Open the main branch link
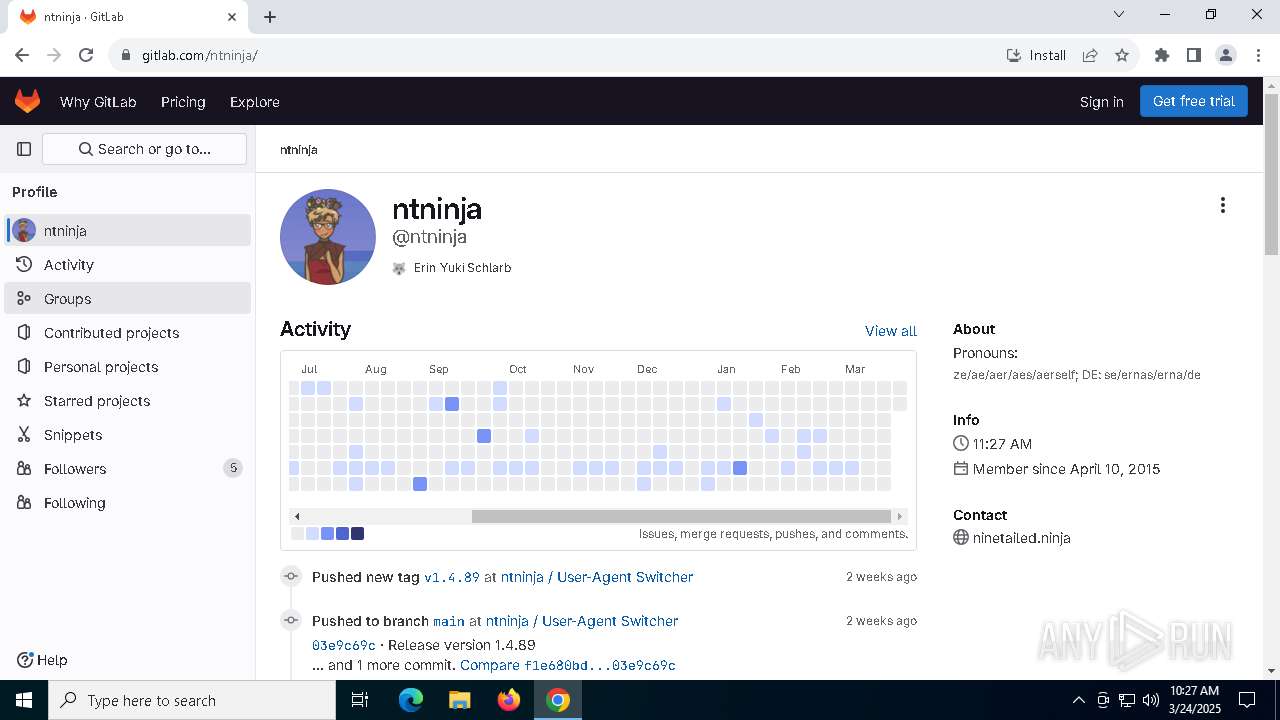This screenshot has width=1280, height=720. pyautogui.click(x=449, y=621)
